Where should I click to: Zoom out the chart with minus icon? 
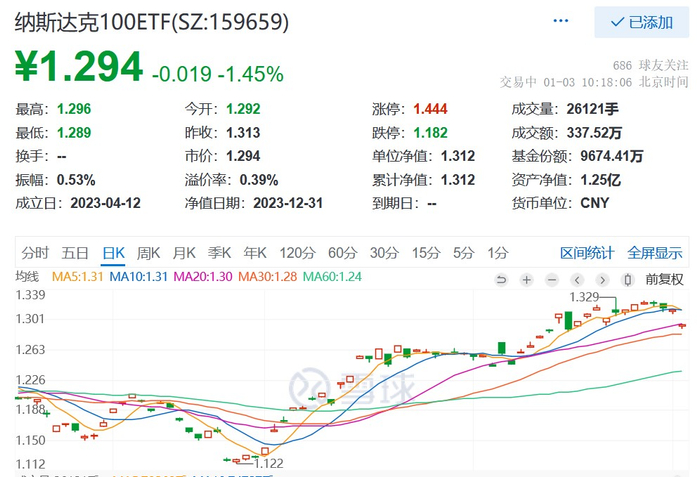[x=552, y=280]
